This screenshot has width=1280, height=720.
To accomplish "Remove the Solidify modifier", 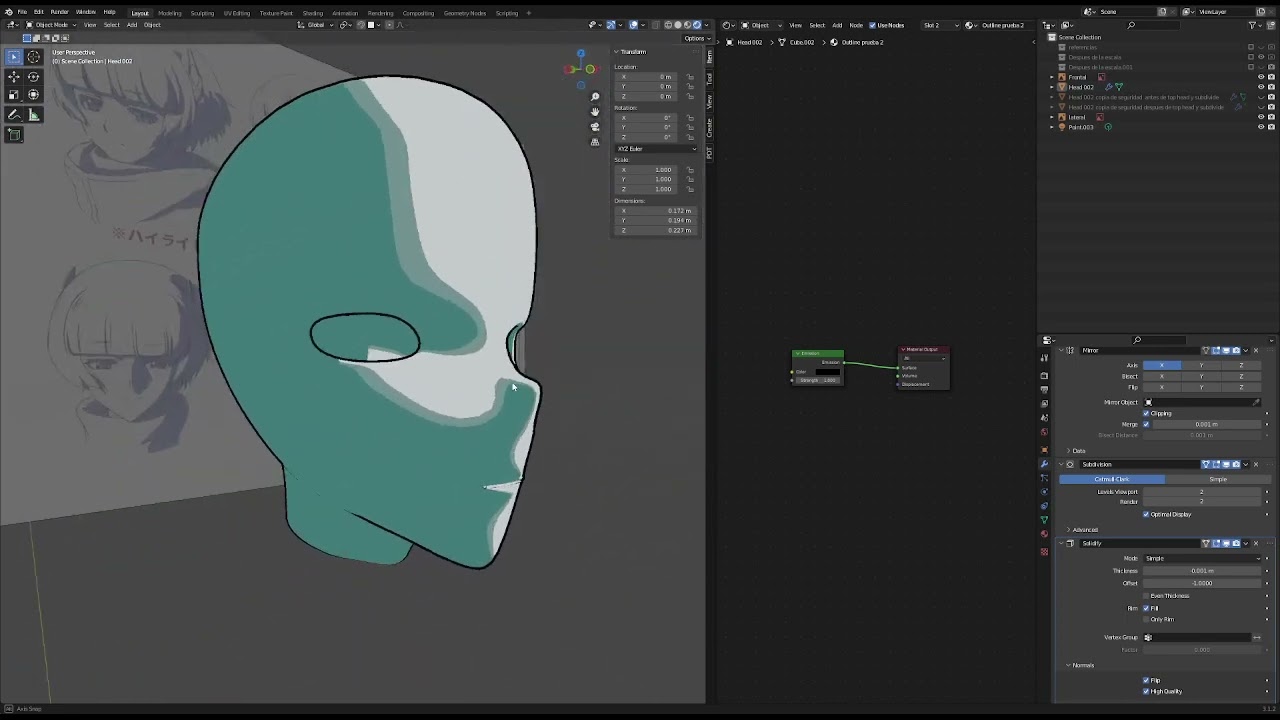I will [1256, 543].
